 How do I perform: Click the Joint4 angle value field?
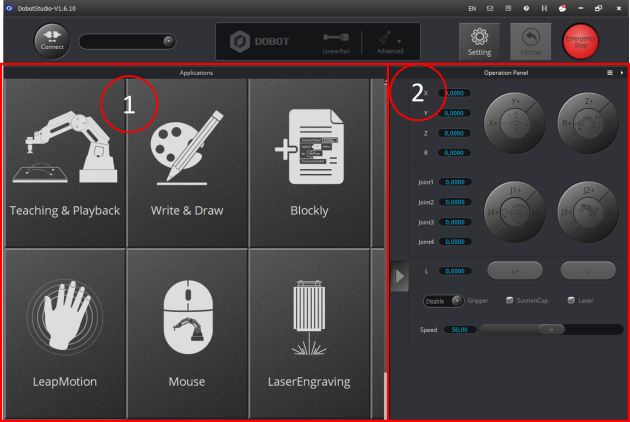tap(455, 242)
